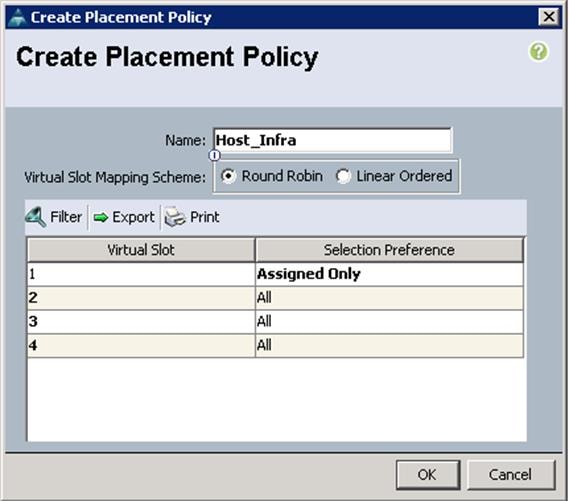
Task: Click the Filter magnifier icon
Action: (36, 217)
